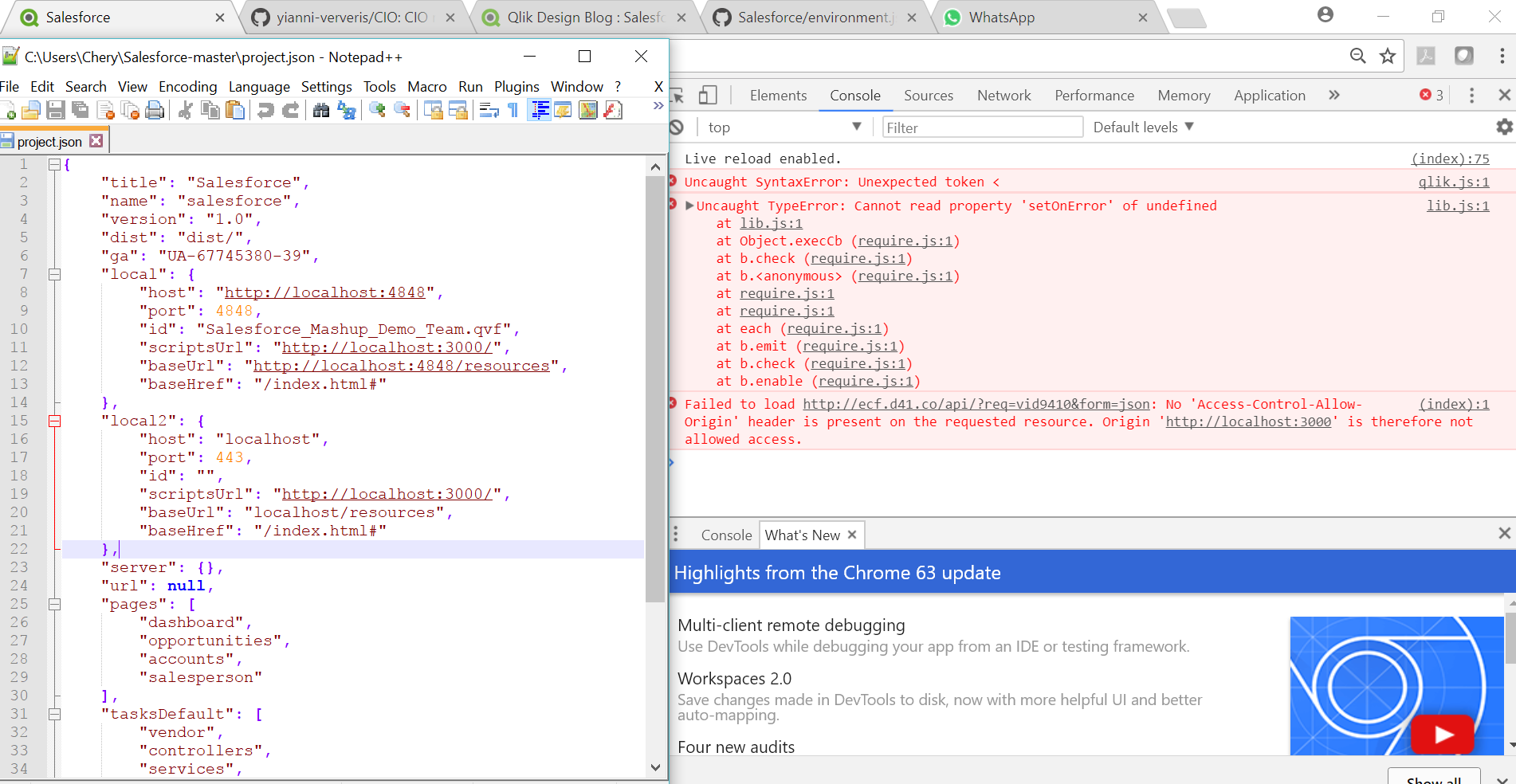Open the Default levels dropdown

[1143, 127]
